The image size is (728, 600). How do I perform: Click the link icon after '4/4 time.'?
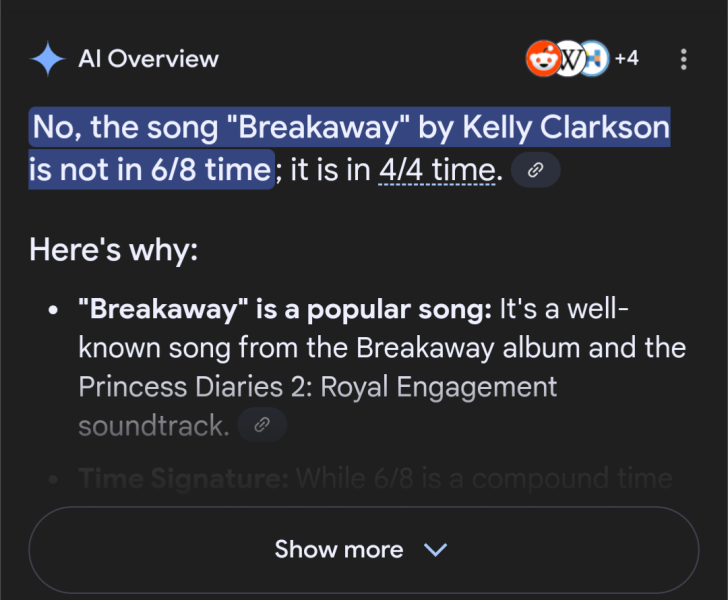click(535, 170)
